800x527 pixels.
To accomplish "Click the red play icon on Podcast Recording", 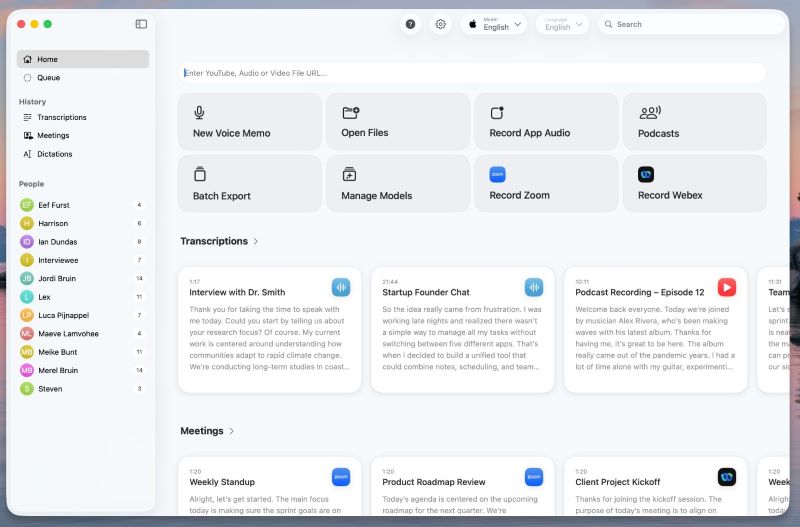I will coord(727,287).
